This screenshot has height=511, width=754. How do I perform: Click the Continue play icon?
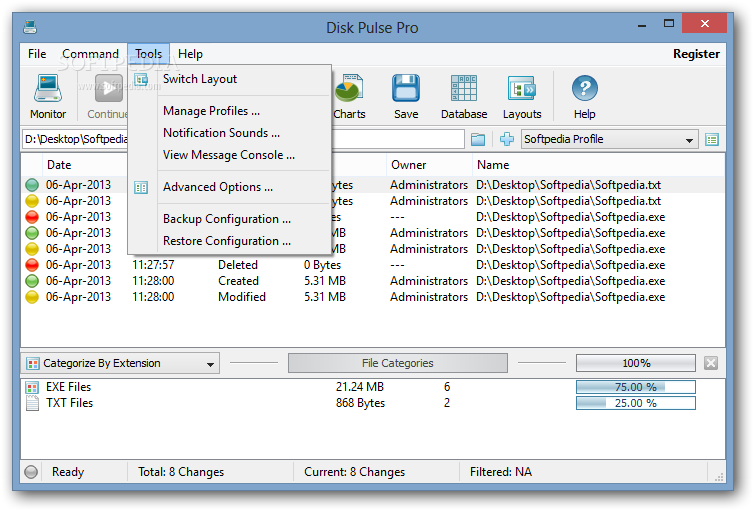click(x=109, y=89)
